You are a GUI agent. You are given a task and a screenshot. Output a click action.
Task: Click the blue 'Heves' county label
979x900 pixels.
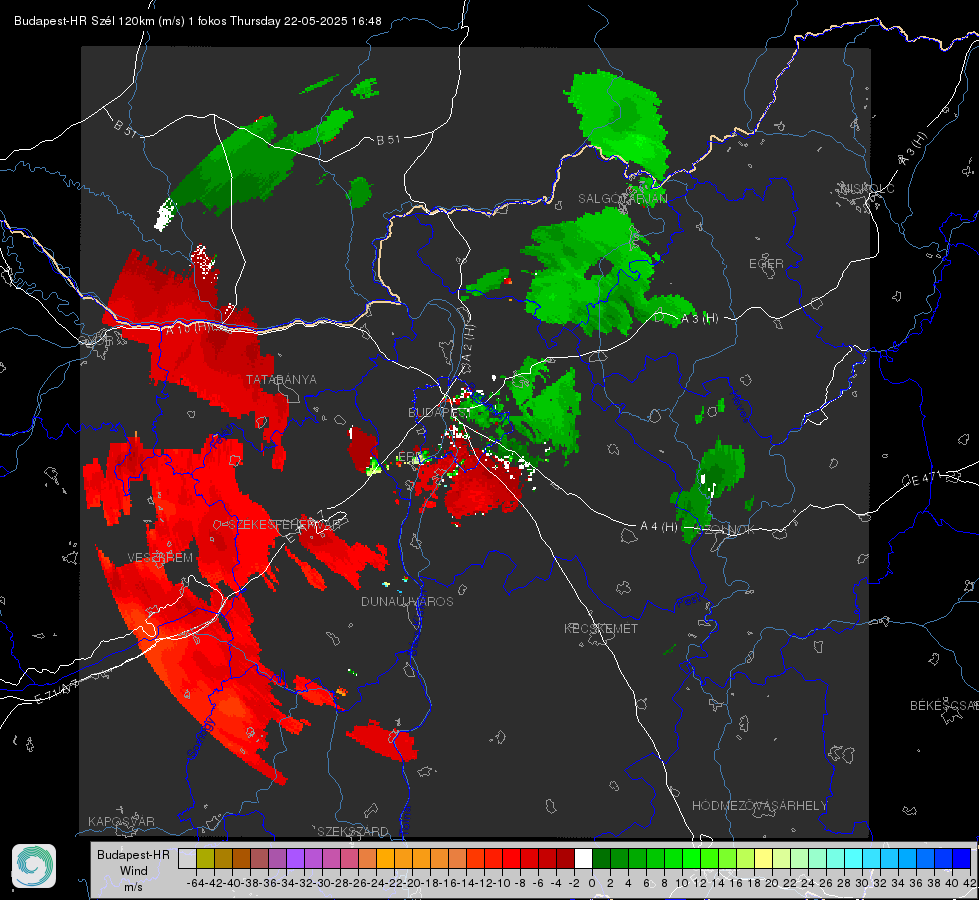click(x=739, y=407)
